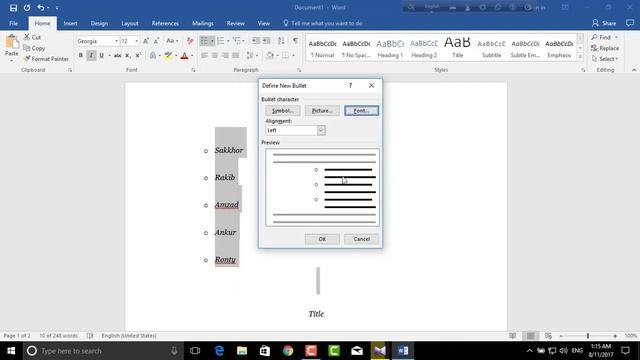Screen dimensions: 640x360
Task: Toggle Italic formatting
Action: pos(91,55)
